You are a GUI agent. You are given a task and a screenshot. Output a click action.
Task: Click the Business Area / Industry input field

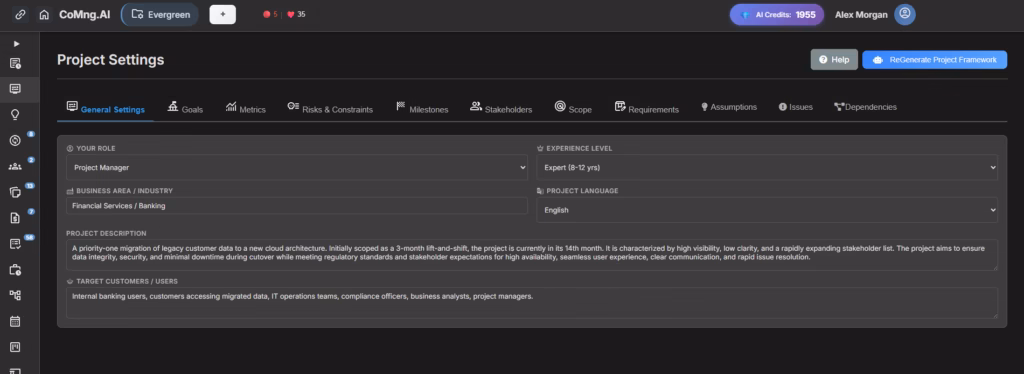[297, 206]
